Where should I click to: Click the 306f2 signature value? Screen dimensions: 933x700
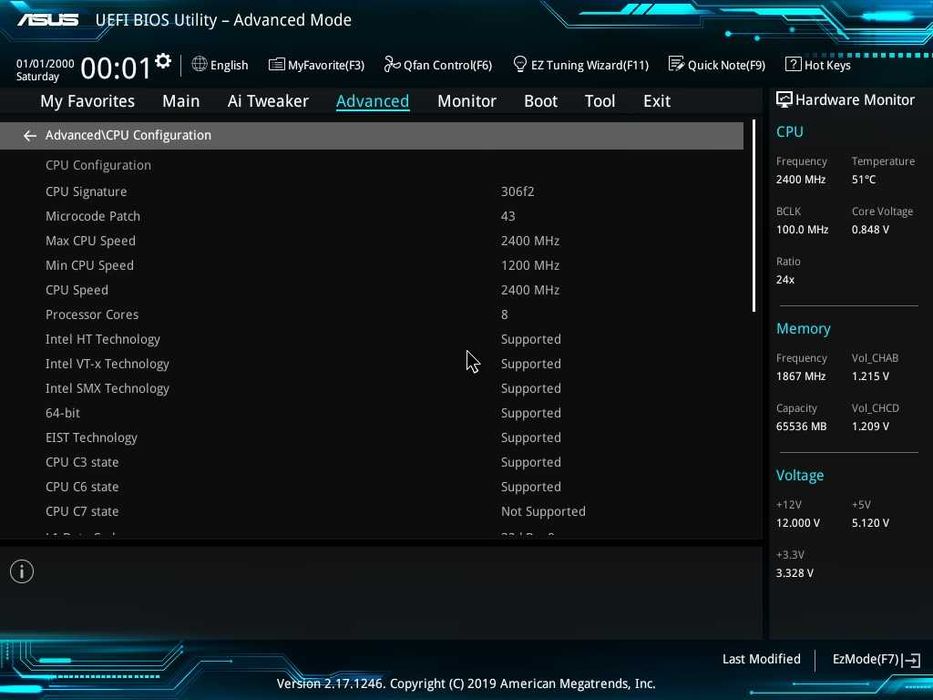pyautogui.click(x=517, y=192)
